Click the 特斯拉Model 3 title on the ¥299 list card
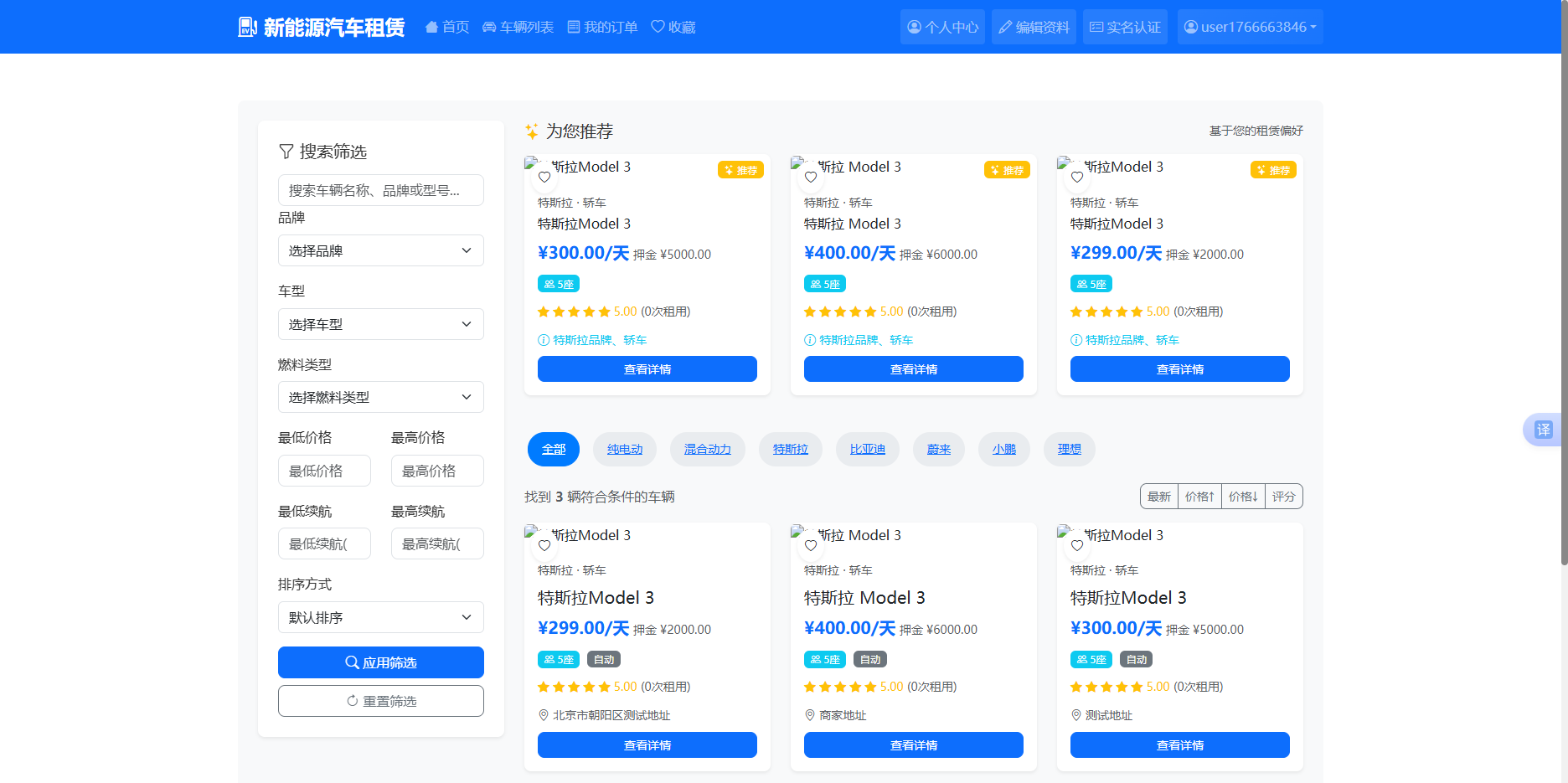 pyautogui.click(x=596, y=598)
